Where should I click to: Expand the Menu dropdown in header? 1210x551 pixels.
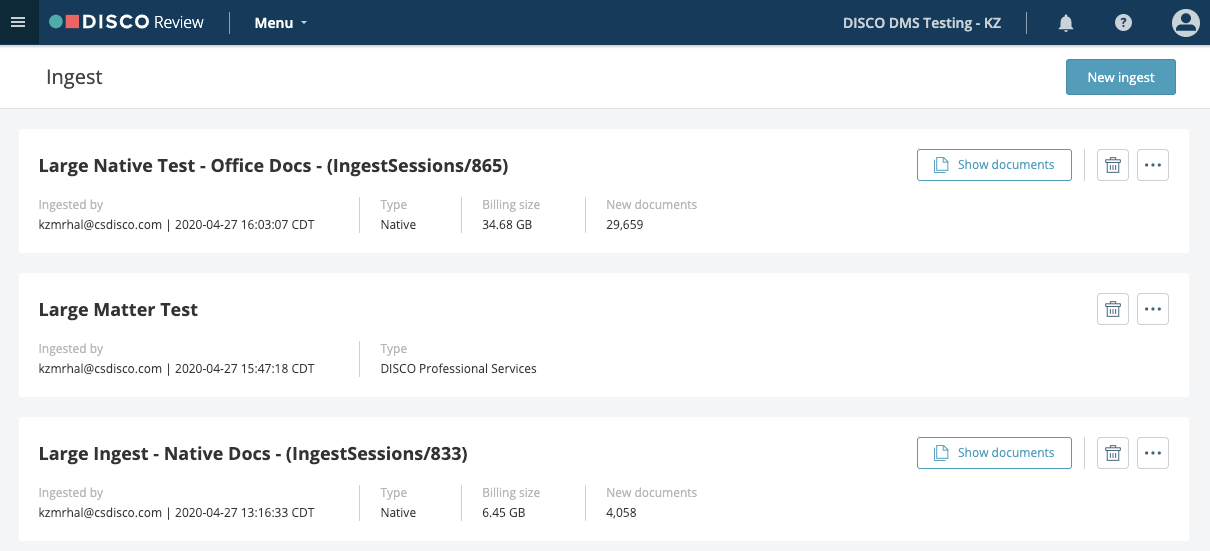pos(281,22)
